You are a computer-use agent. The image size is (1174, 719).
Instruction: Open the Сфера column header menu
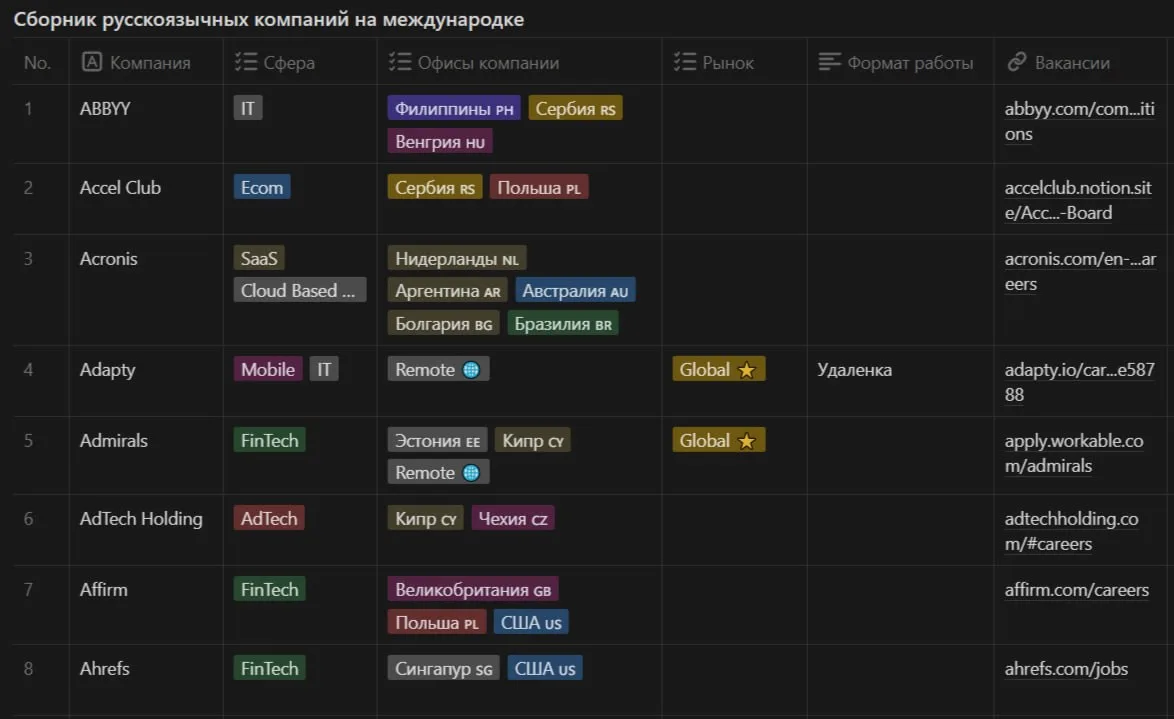click(x=289, y=63)
